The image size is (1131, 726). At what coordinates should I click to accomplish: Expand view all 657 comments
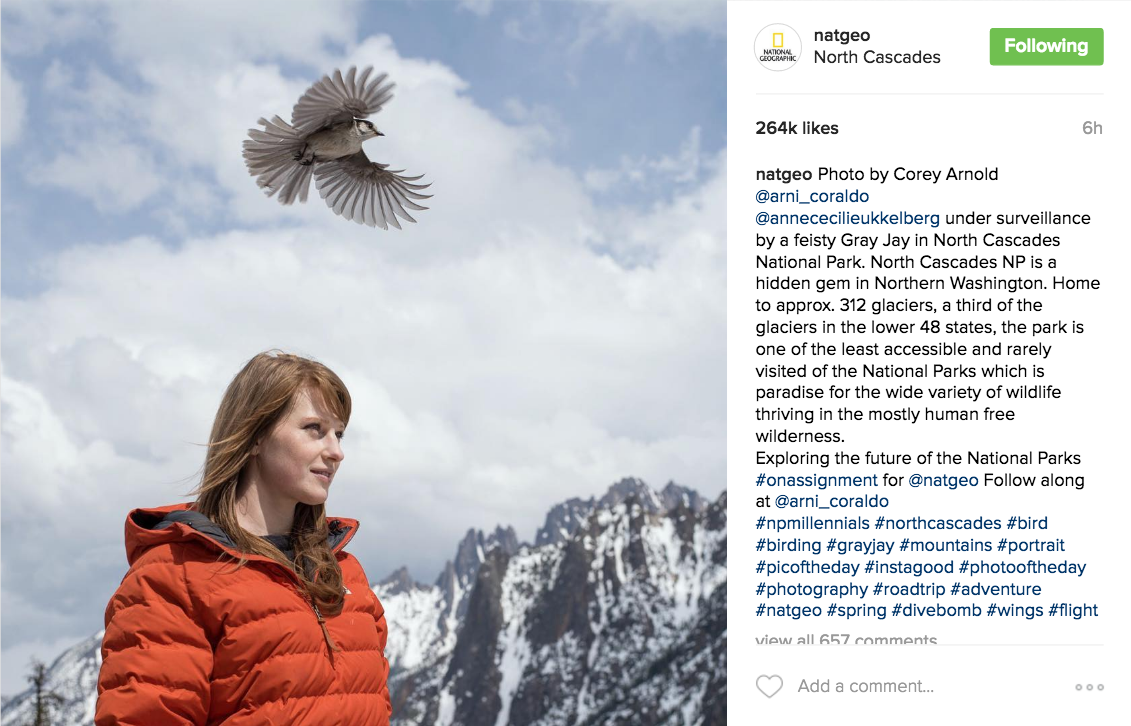[x=846, y=639]
